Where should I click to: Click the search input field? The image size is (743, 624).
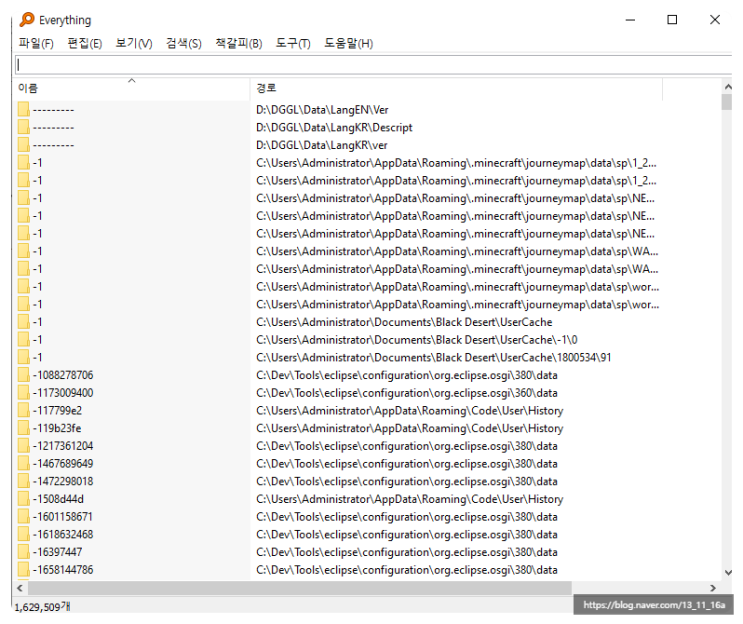click(373, 65)
